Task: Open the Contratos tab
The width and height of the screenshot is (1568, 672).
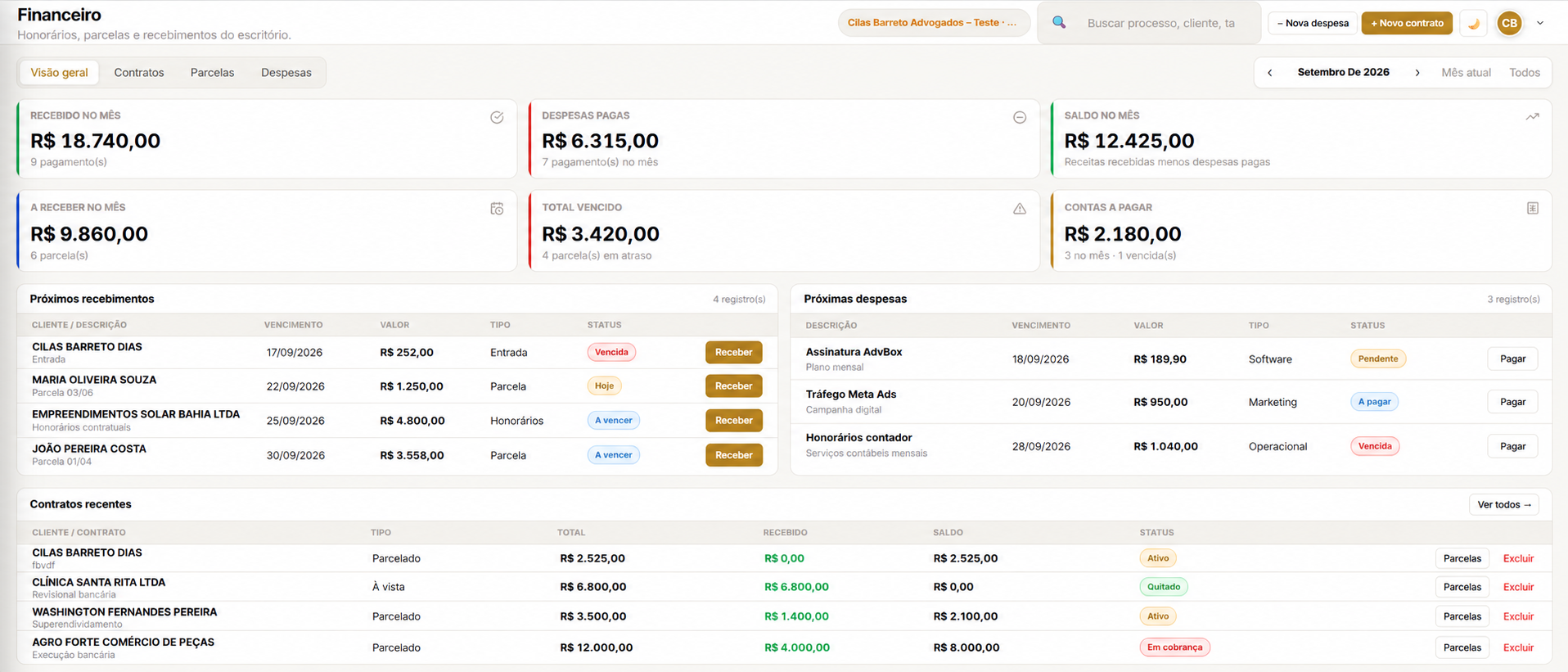Action: (x=139, y=73)
